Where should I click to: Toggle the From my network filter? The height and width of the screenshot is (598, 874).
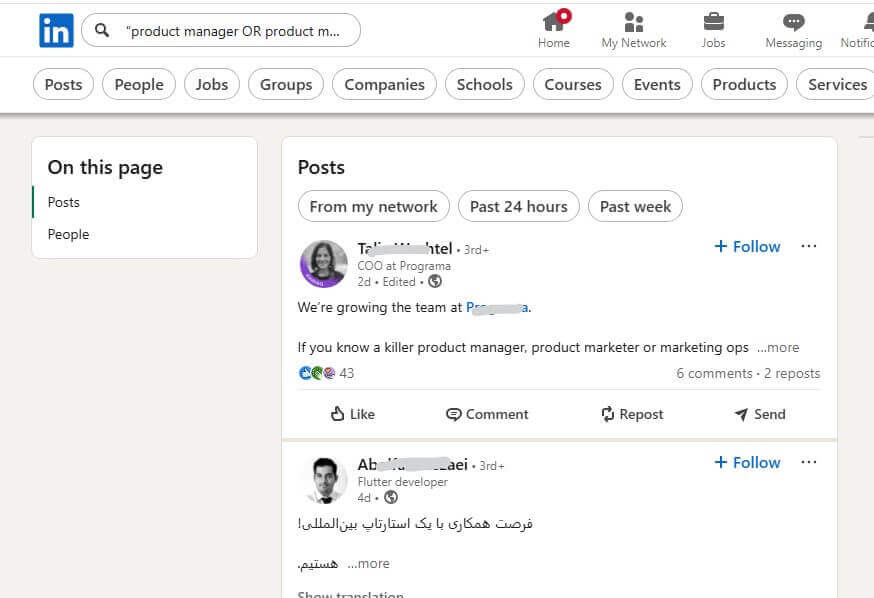373,206
